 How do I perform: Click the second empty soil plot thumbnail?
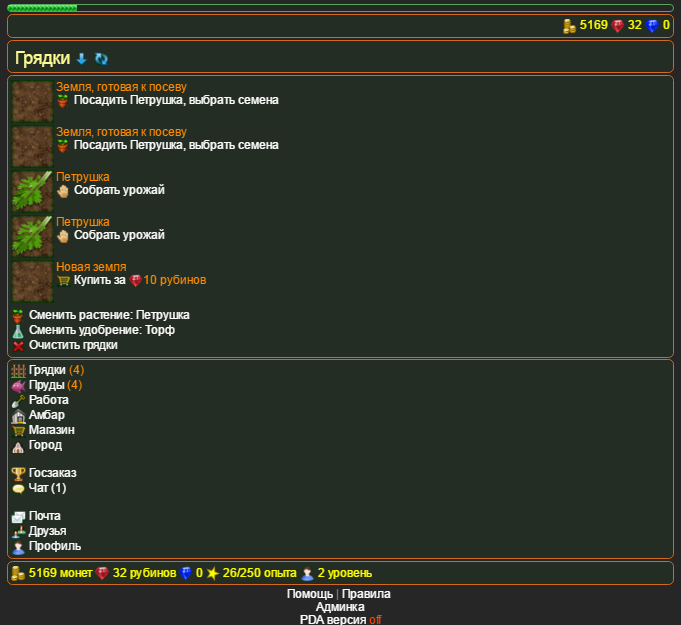32,146
